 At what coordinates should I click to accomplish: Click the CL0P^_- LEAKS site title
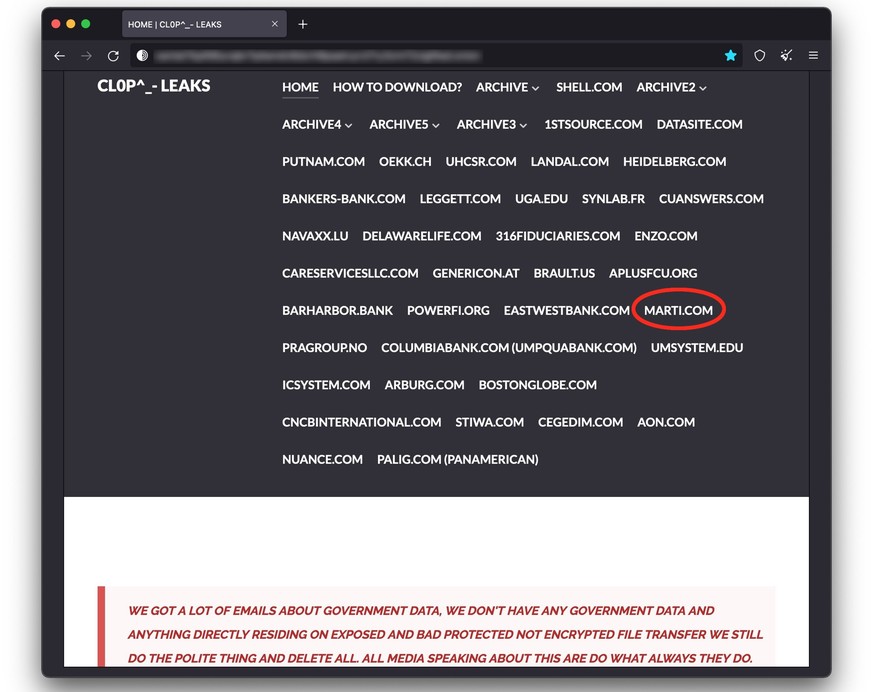pyautogui.click(x=154, y=86)
